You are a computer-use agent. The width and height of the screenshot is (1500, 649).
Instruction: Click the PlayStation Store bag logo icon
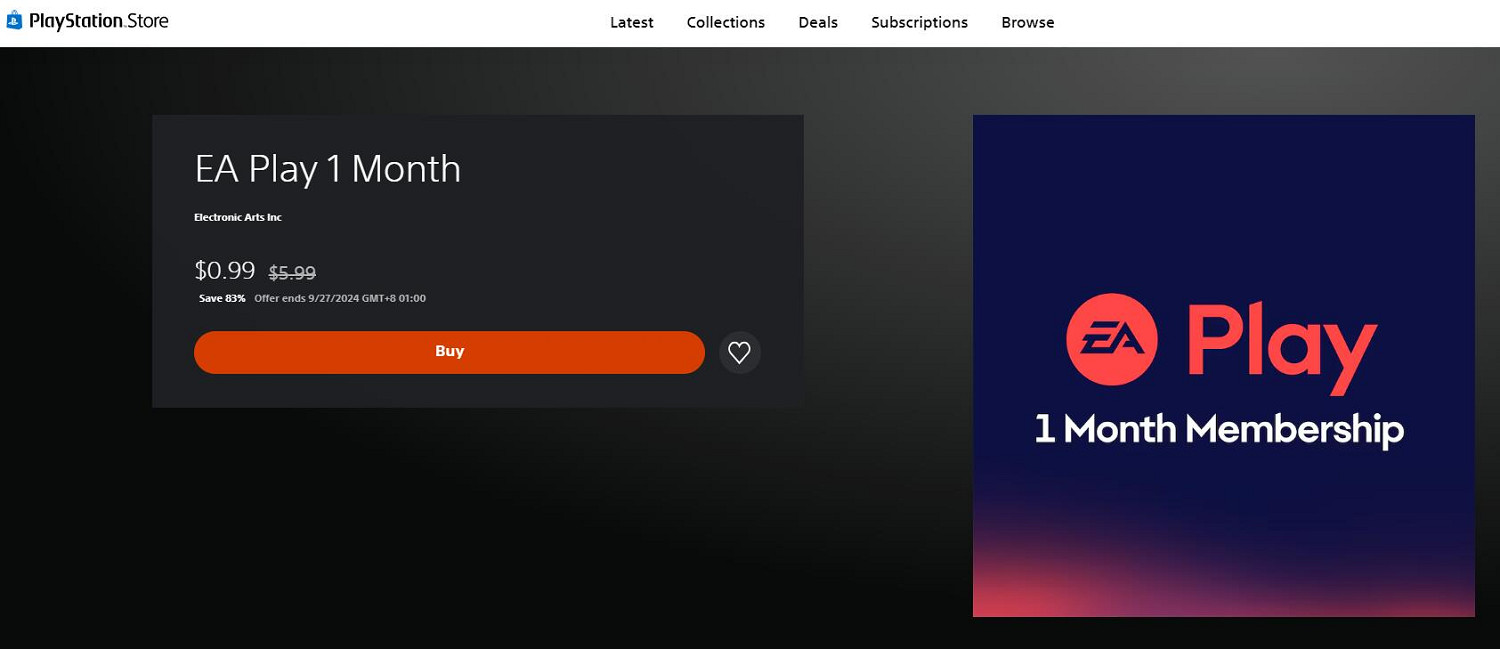coord(14,21)
